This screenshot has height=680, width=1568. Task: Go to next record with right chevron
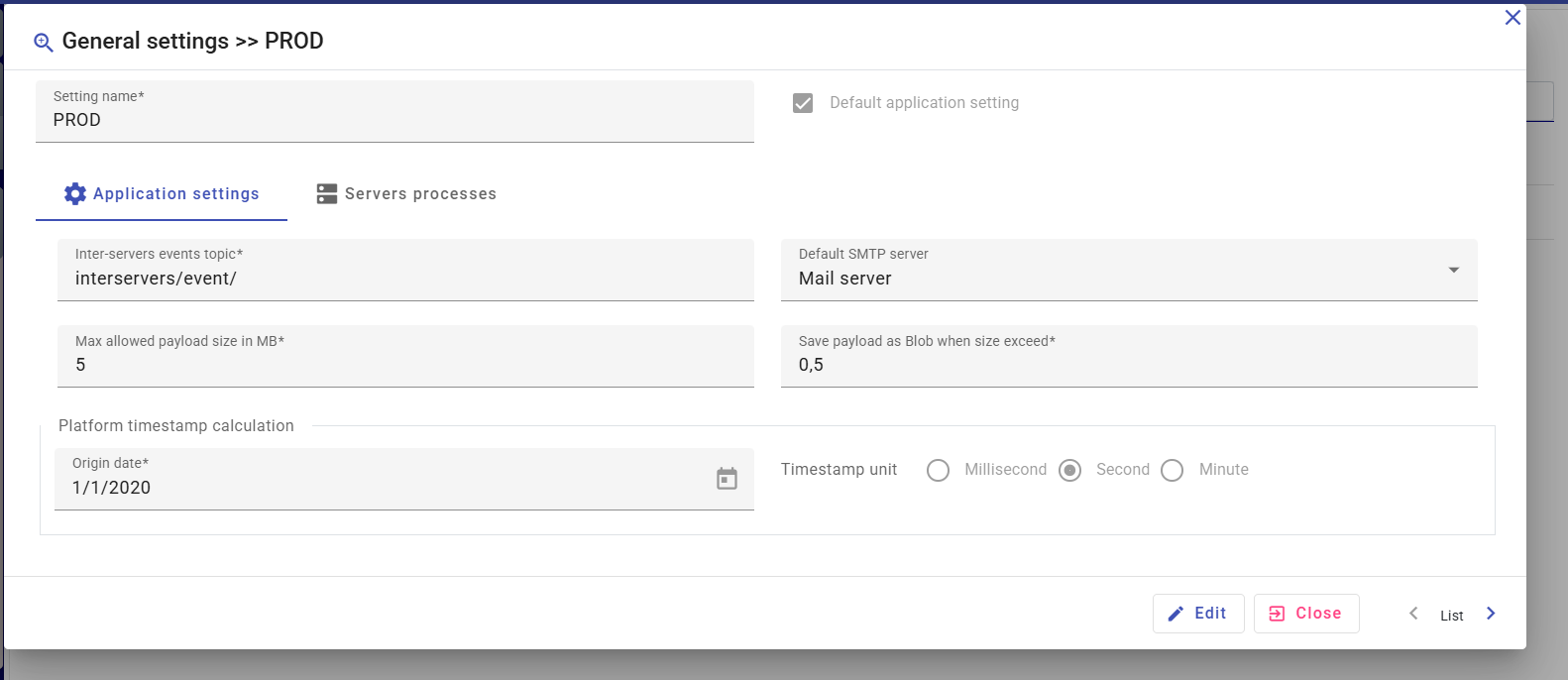1491,614
